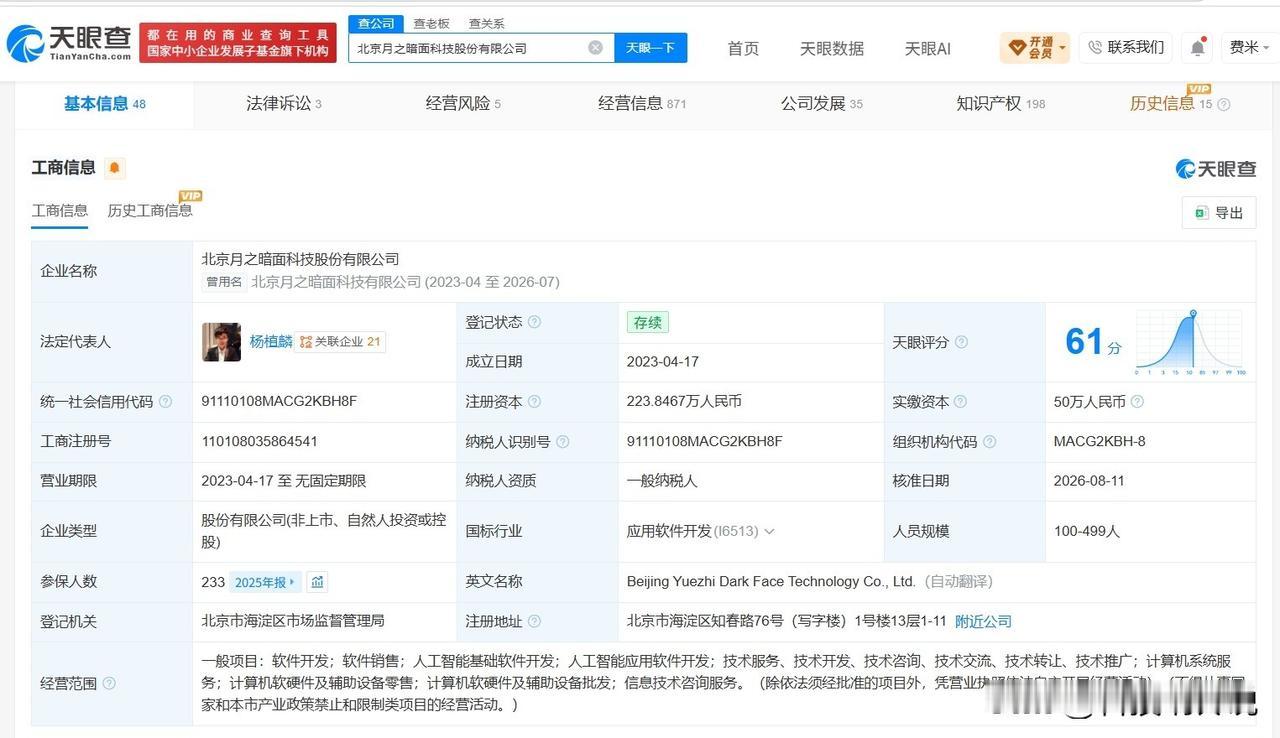Open the 经营信息 tab
This screenshot has height=738, width=1280.
point(642,103)
